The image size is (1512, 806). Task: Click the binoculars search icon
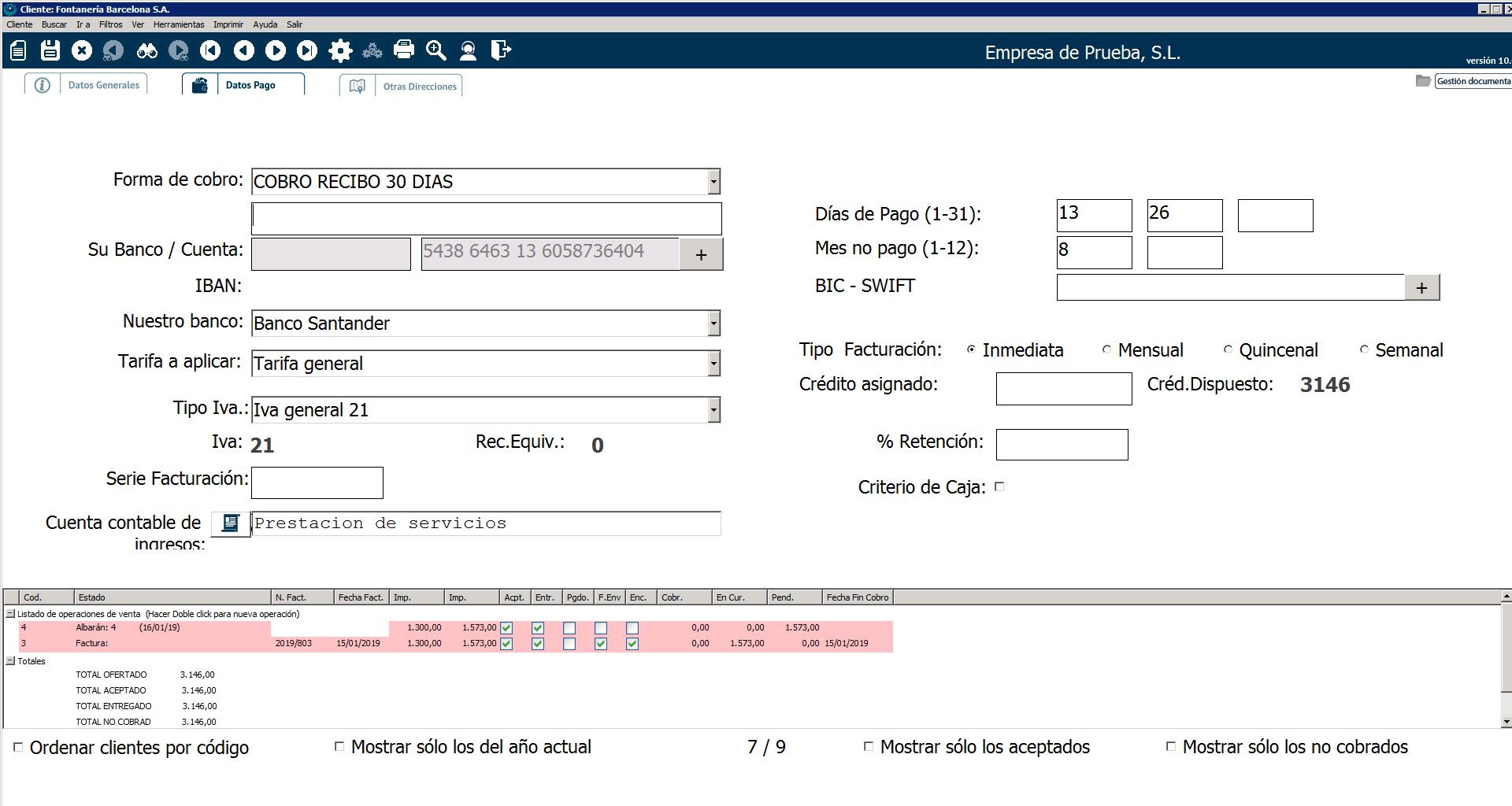tap(146, 51)
